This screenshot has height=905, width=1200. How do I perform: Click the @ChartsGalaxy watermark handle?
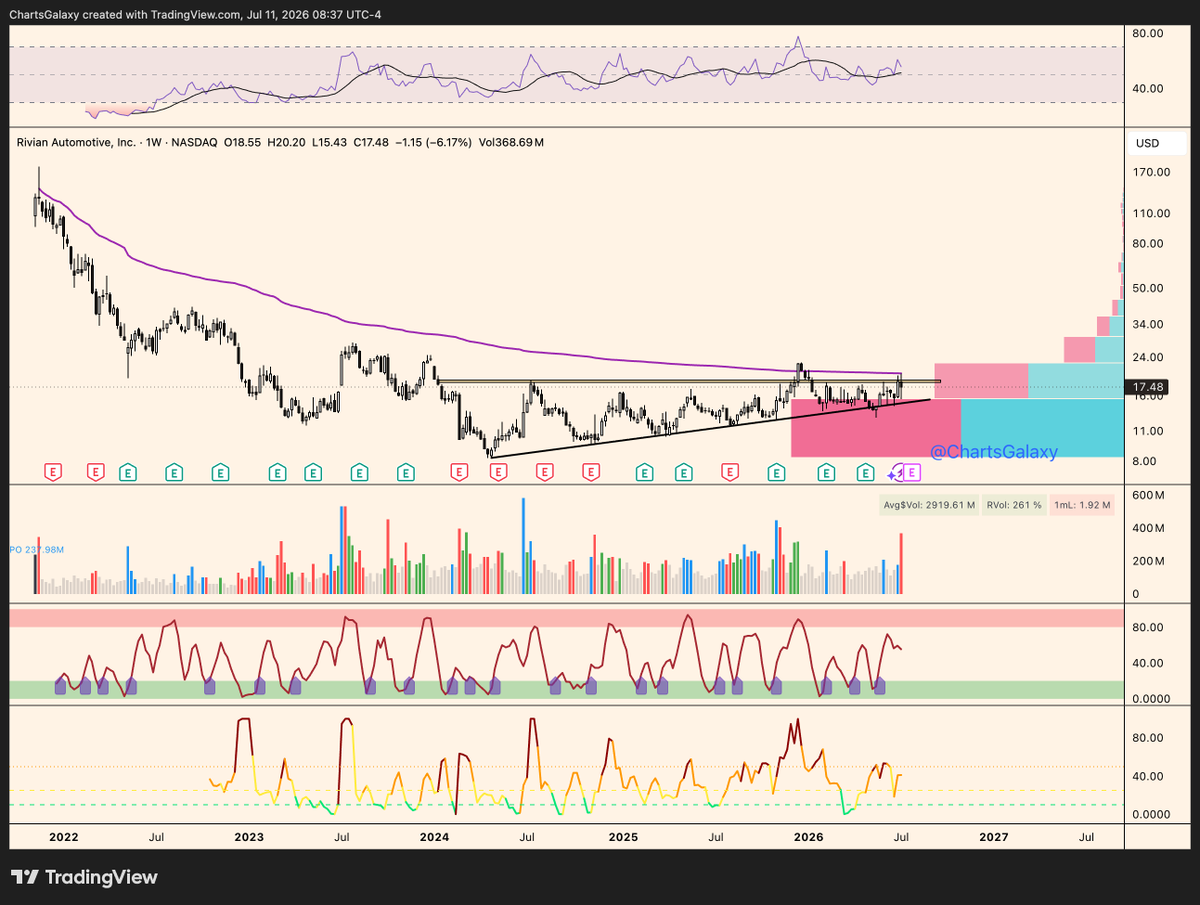994,453
